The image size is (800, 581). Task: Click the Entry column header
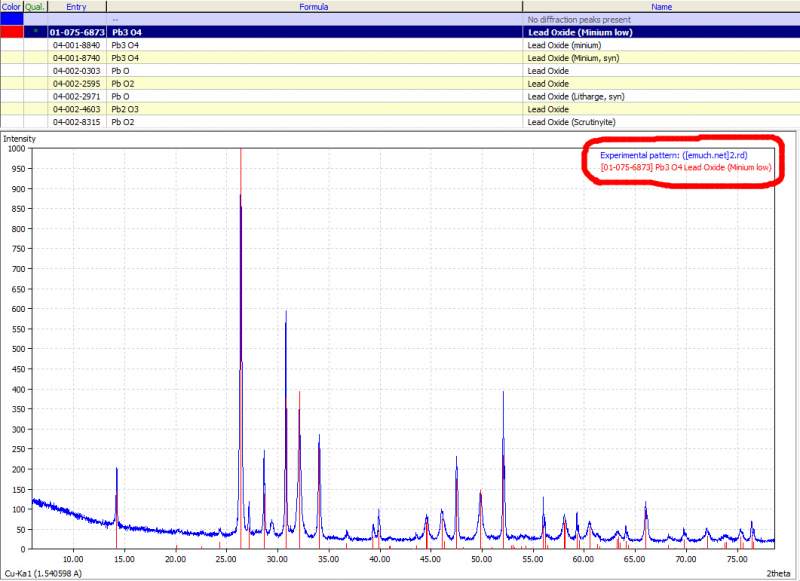tap(77, 6)
